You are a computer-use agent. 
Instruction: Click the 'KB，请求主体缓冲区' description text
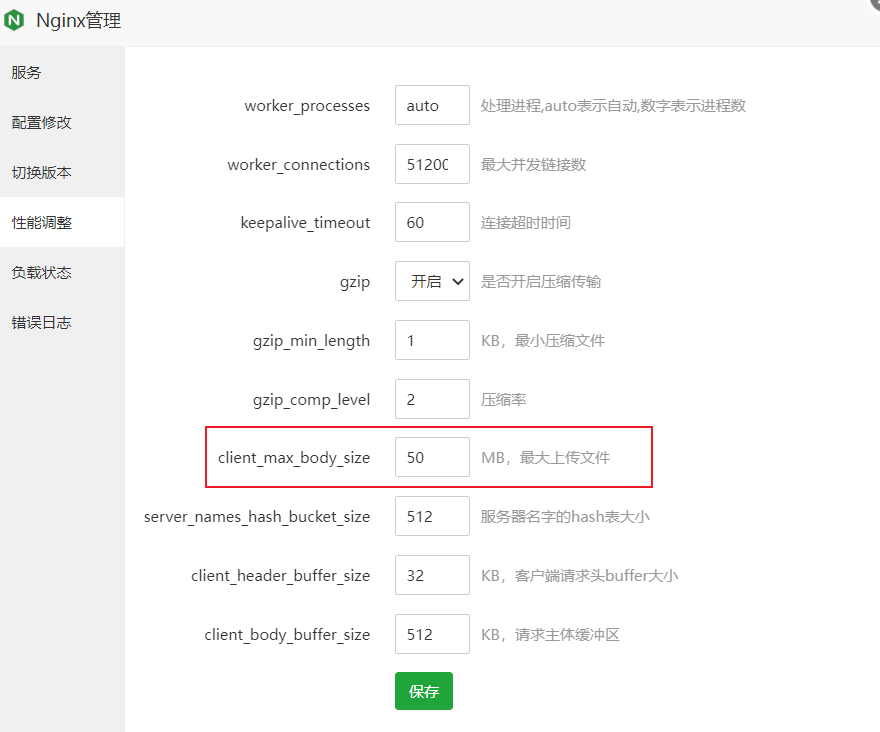pyautogui.click(x=551, y=635)
